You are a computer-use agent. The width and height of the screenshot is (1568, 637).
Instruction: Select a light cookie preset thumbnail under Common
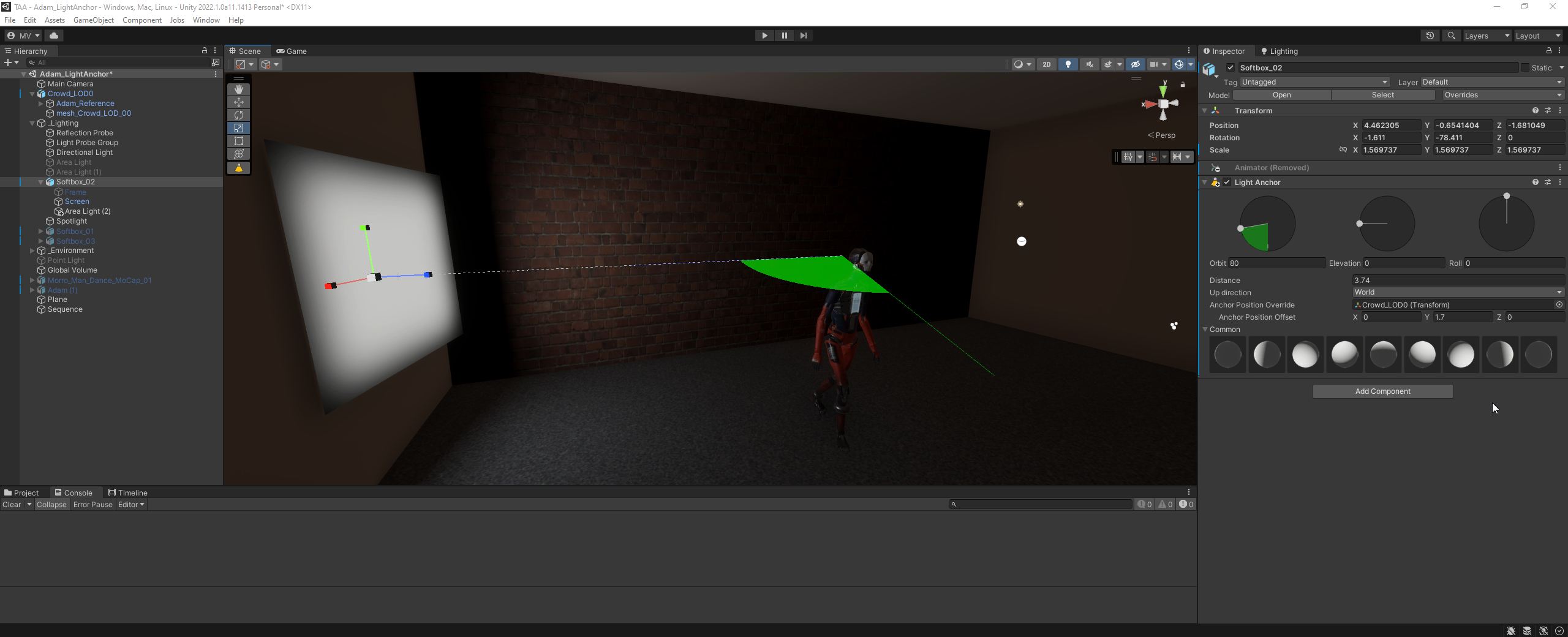1305,354
